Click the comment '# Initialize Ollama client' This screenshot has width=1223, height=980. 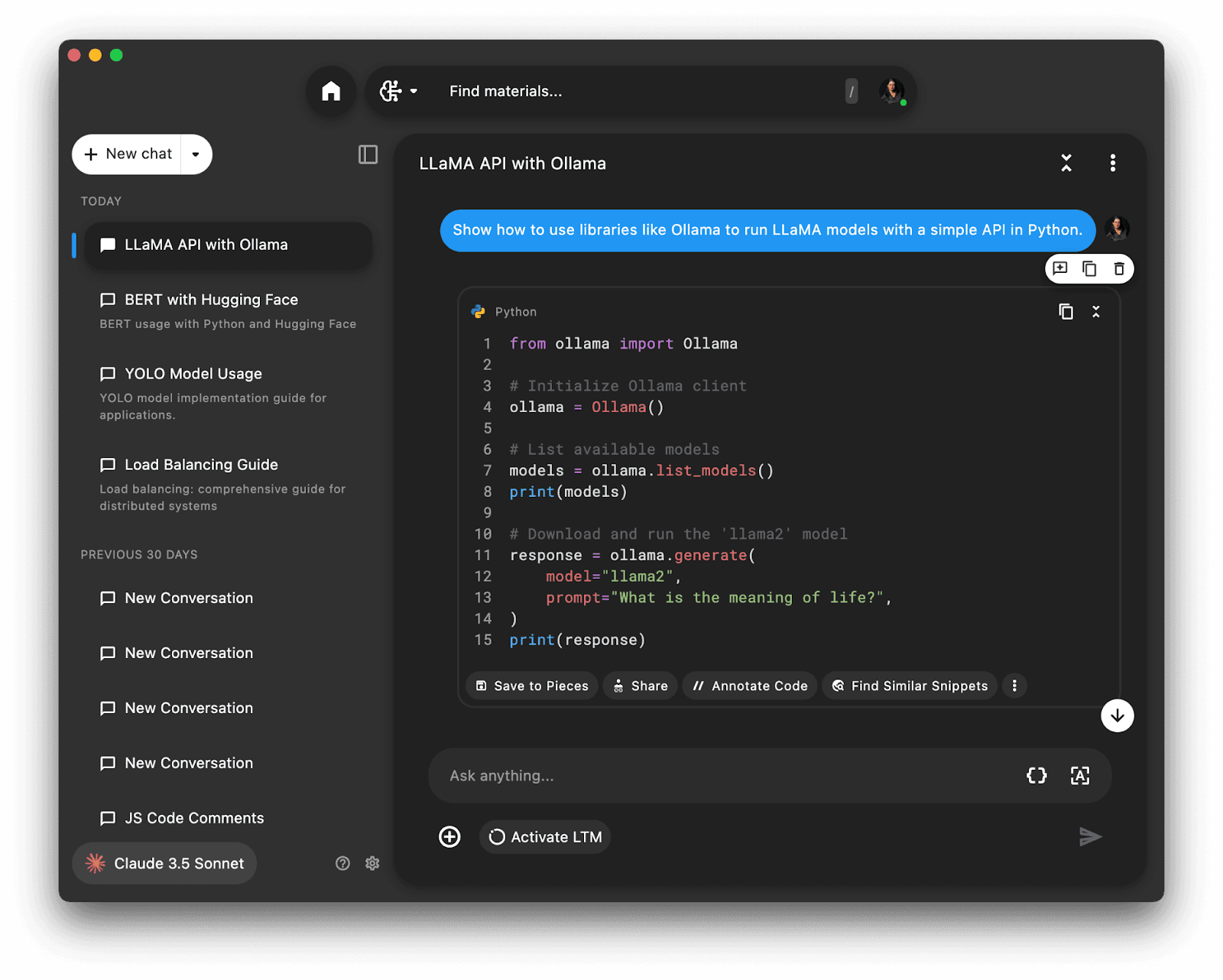pyautogui.click(x=628, y=386)
